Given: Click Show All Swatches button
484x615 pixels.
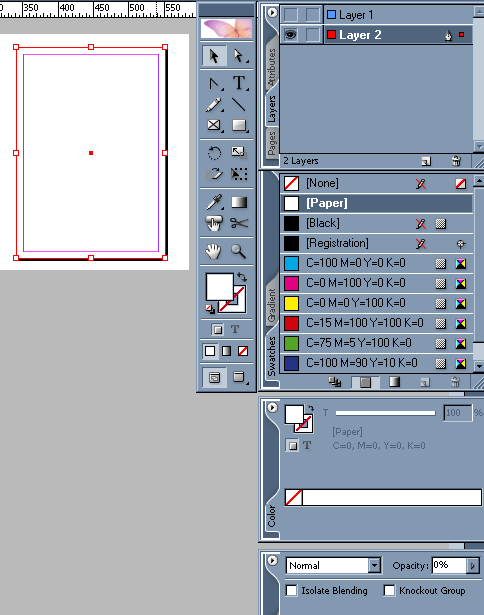Looking at the screenshot, I should (335, 382).
